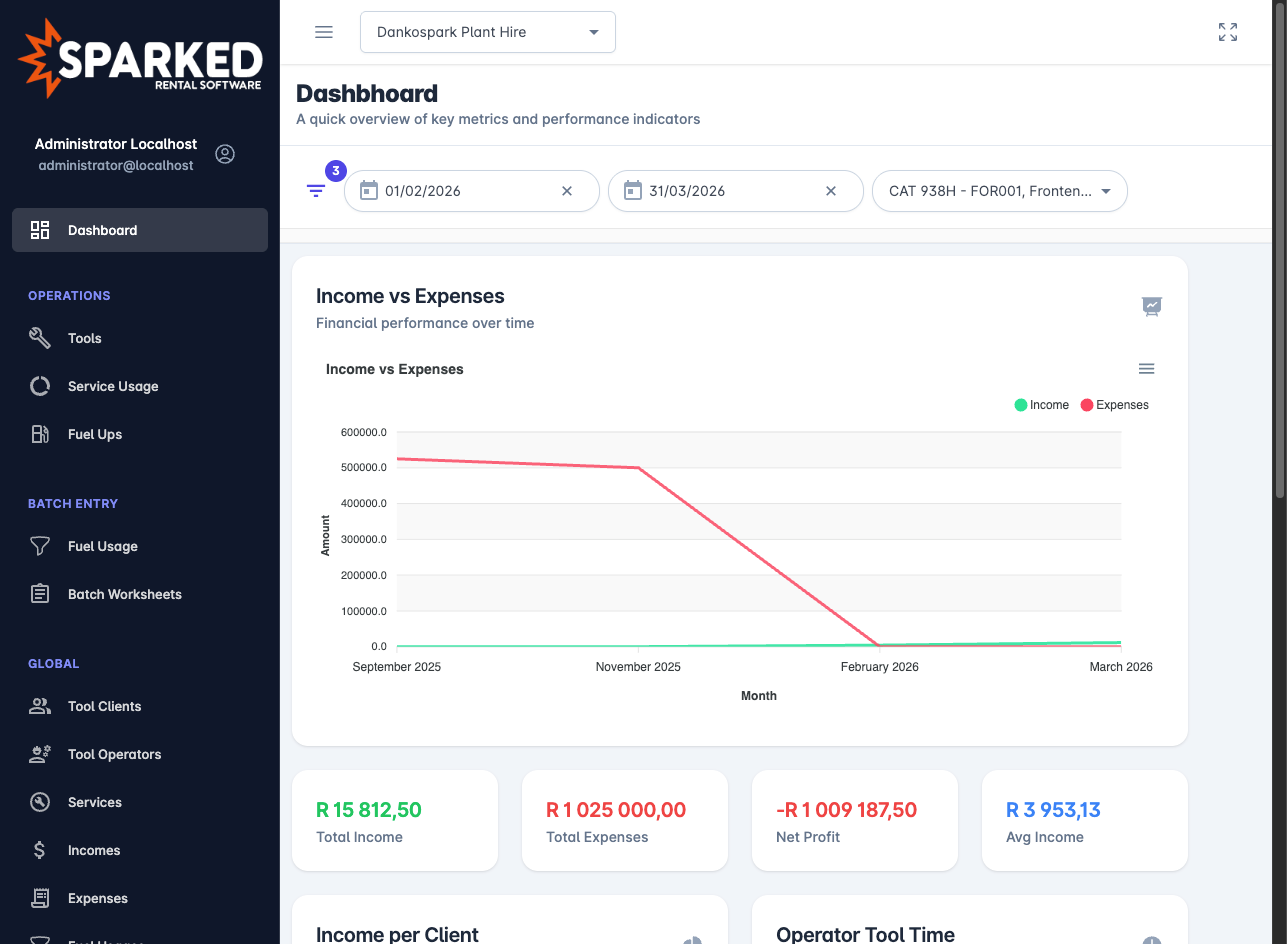Open Service Usage from the sidebar
Screen dimensions: 1287x944
coord(40,386)
